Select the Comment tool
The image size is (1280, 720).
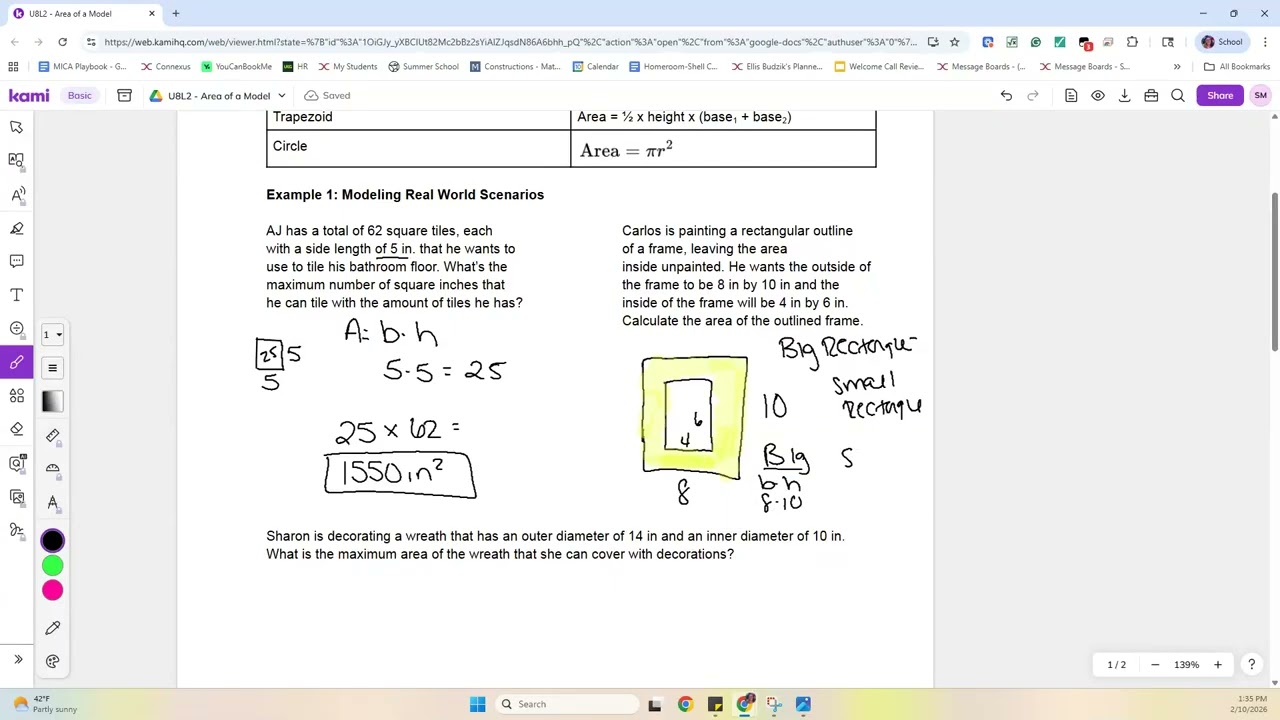click(x=17, y=261)
